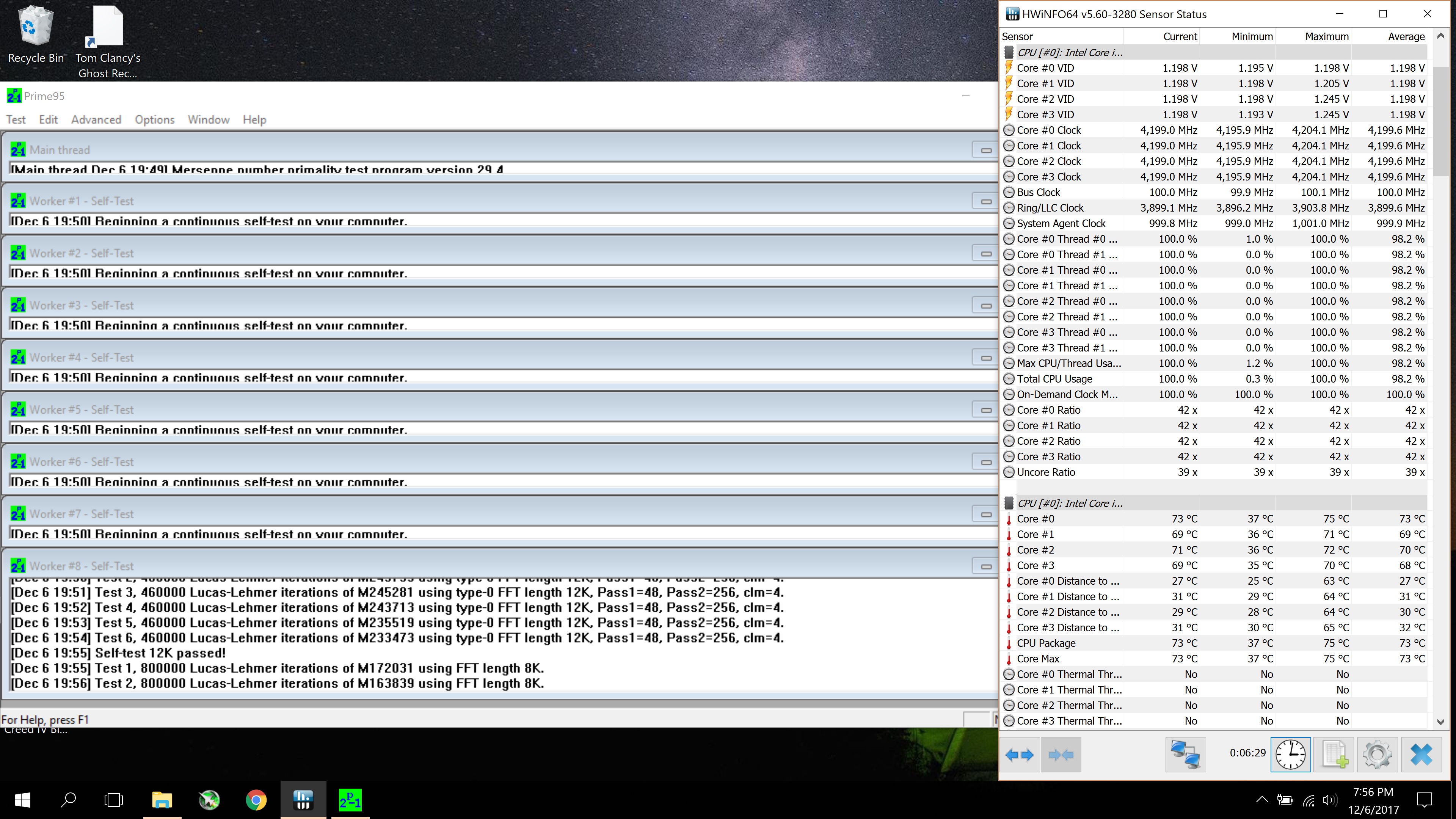Viewport: 1456px width, 819px height.
Task: Click the HWiNFO start logging sheet icon
Action: coord(1334,755)
